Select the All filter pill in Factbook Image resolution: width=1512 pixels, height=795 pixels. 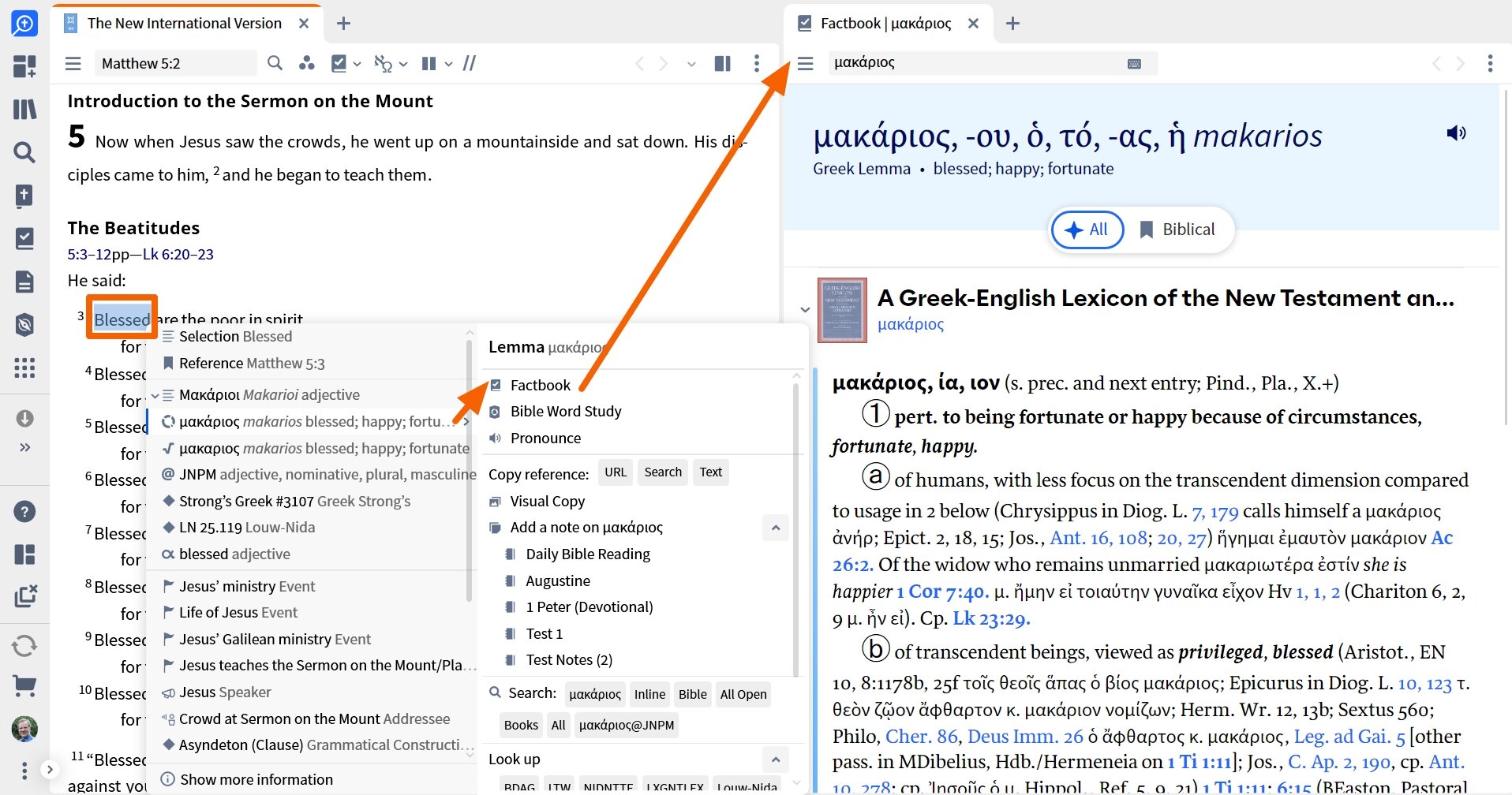click(1087, 230)
